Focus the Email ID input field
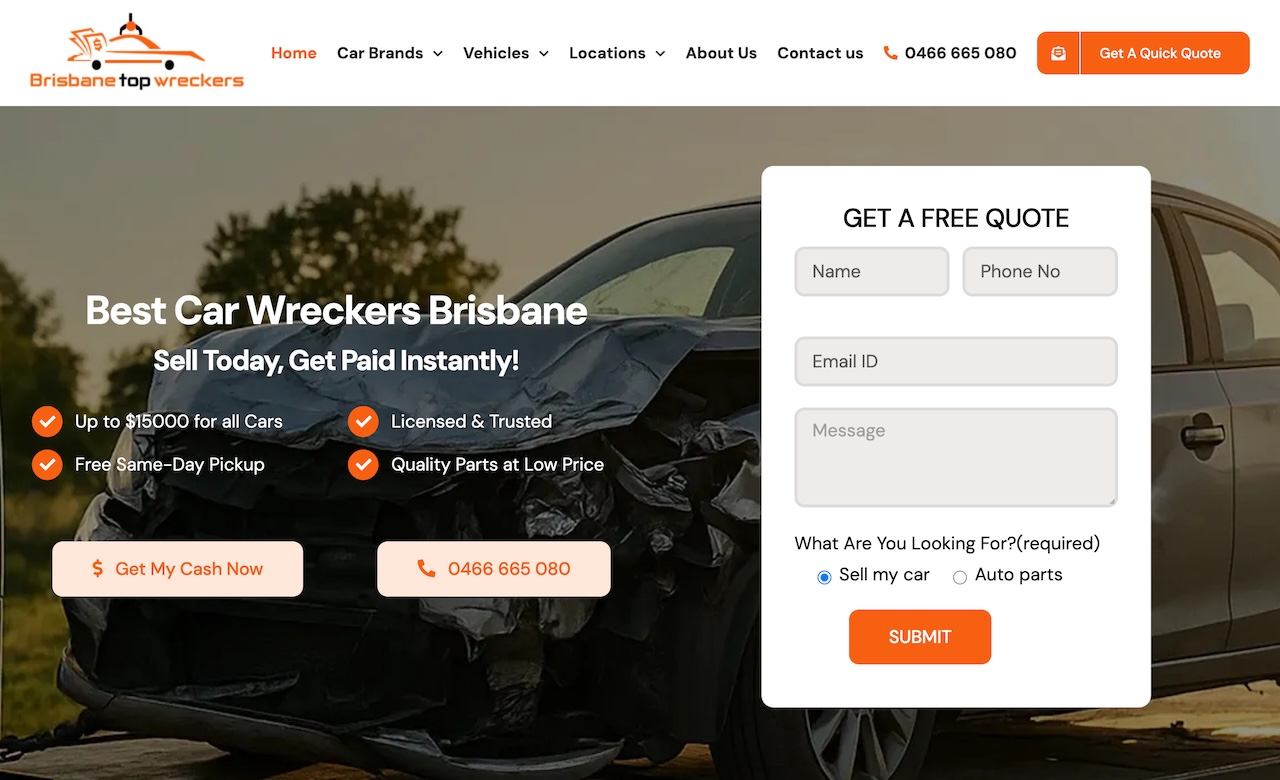 (956, 361)
